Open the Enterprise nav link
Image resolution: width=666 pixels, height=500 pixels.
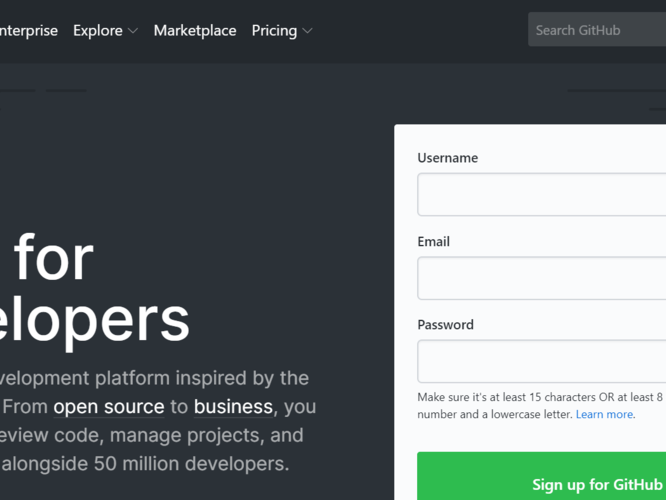coord(28,31)
